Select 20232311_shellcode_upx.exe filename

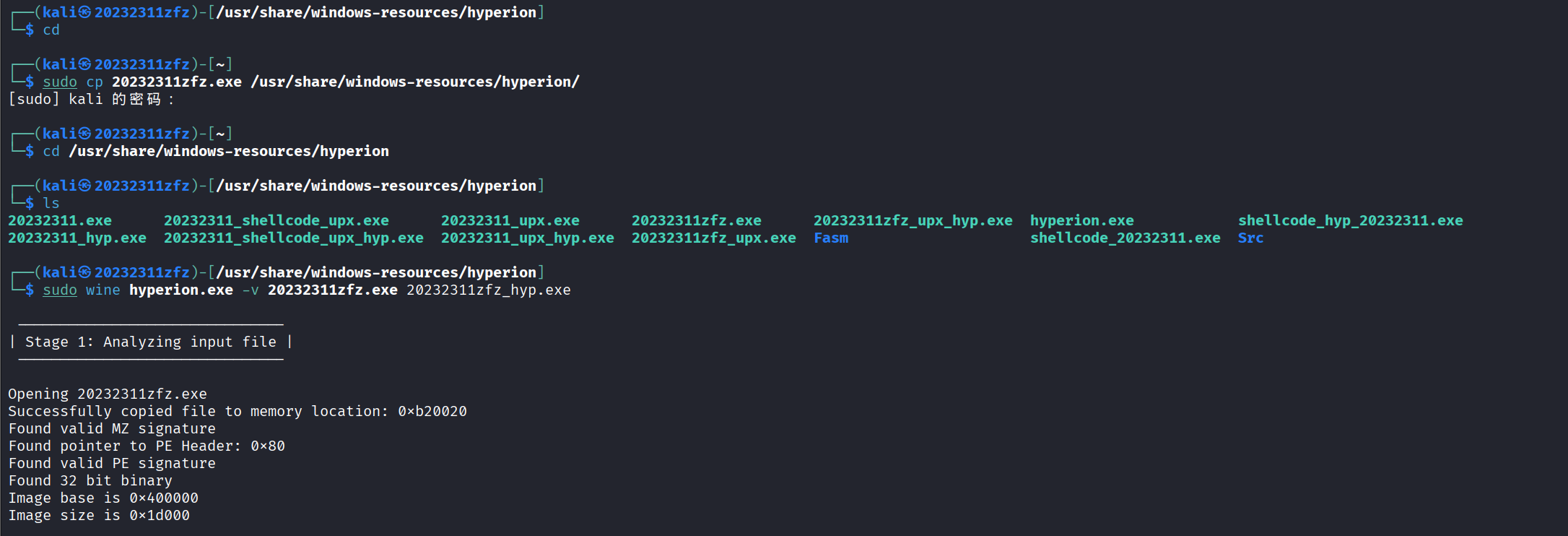coord(276,220)
